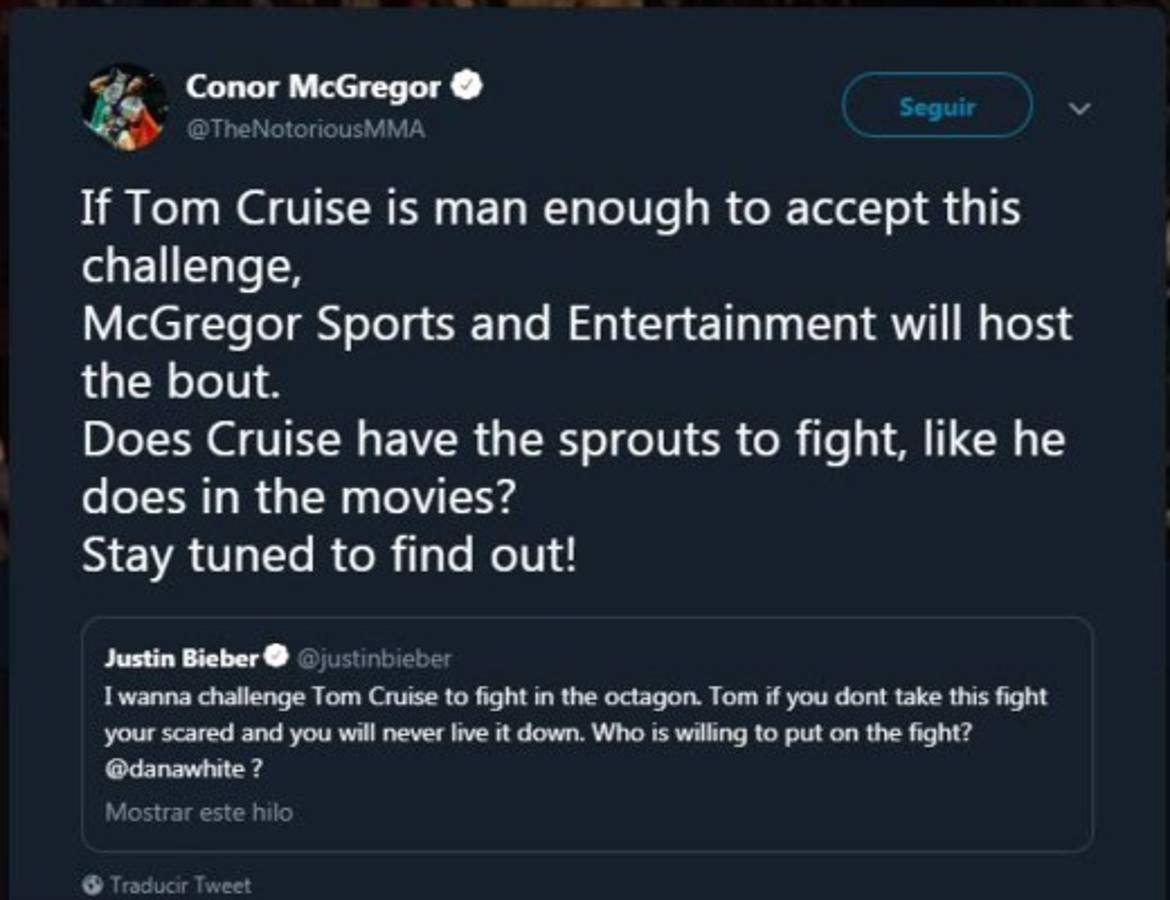Image resolution: width=1170 pixels, height=900 pixels.
Task: Click the Traducir Tweet link
Action: 181,885
